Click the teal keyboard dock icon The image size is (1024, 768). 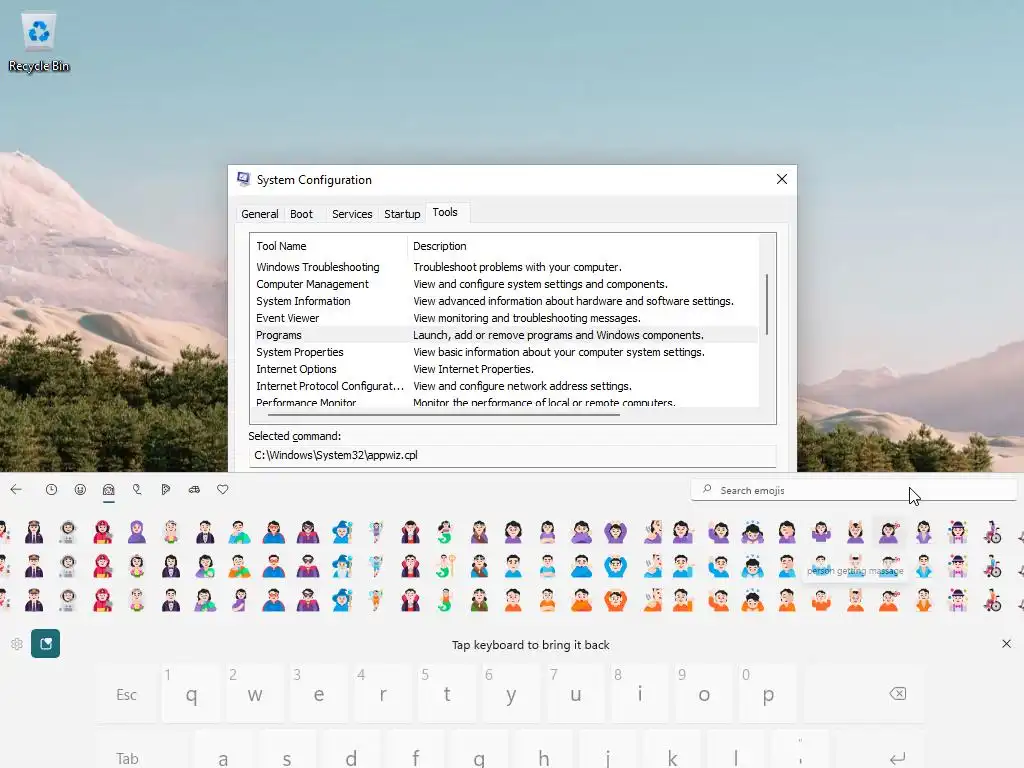[x=46, y=644]
